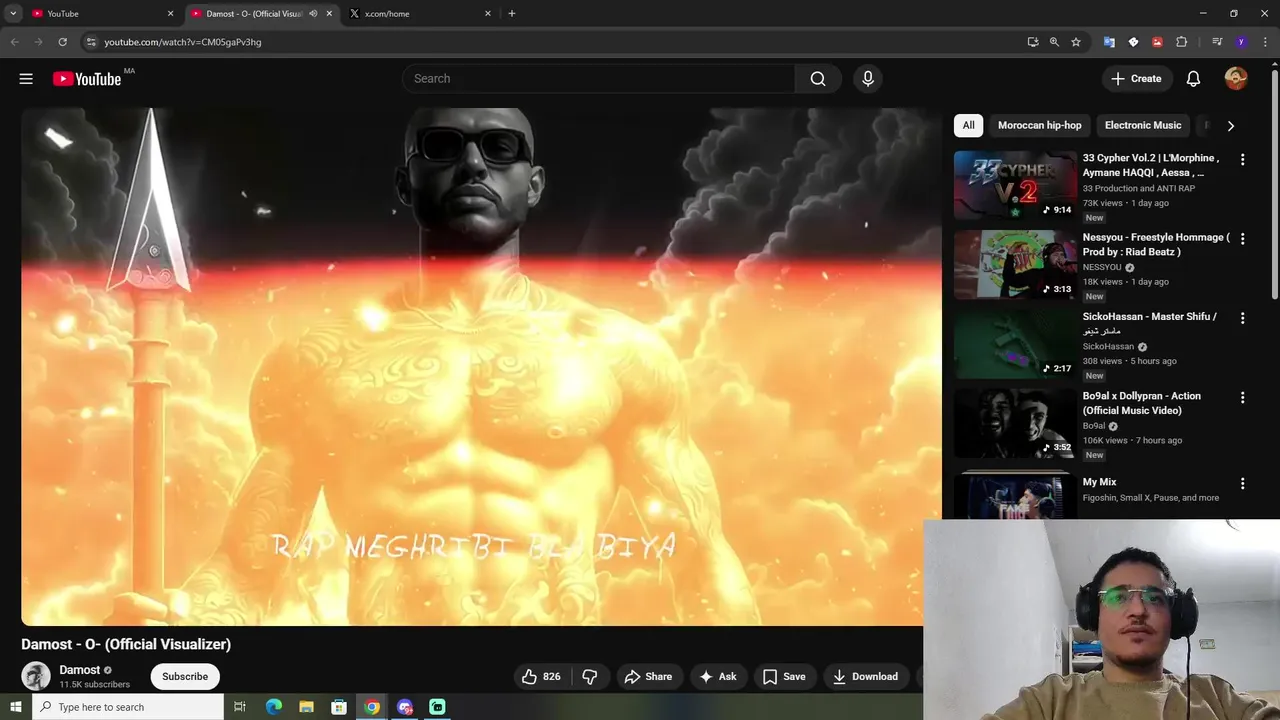Like the video with thumbs up
This screenshot has height=720, width=1280.
point(541,677)
